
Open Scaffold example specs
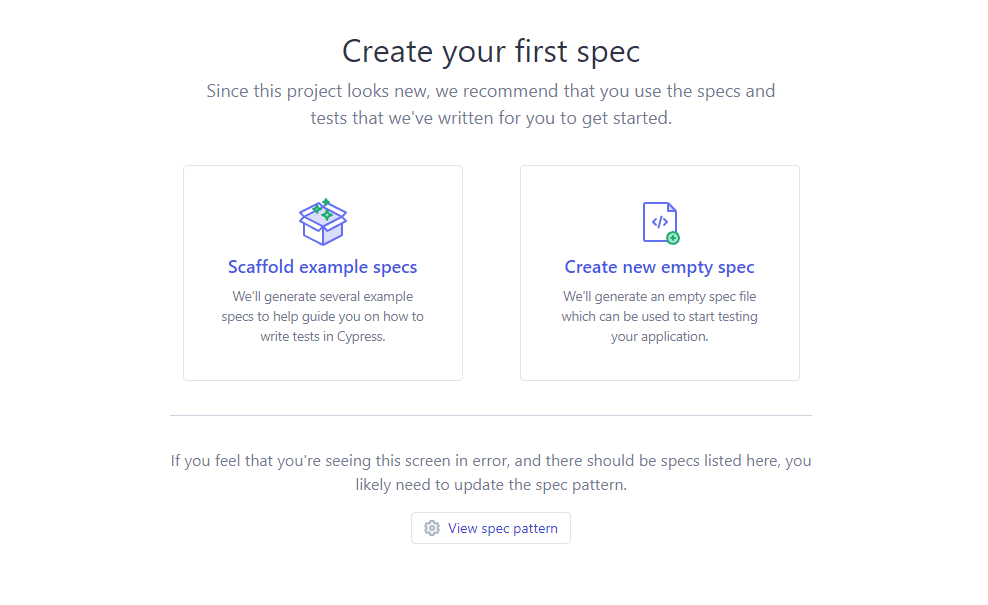[x=322, y=267]
